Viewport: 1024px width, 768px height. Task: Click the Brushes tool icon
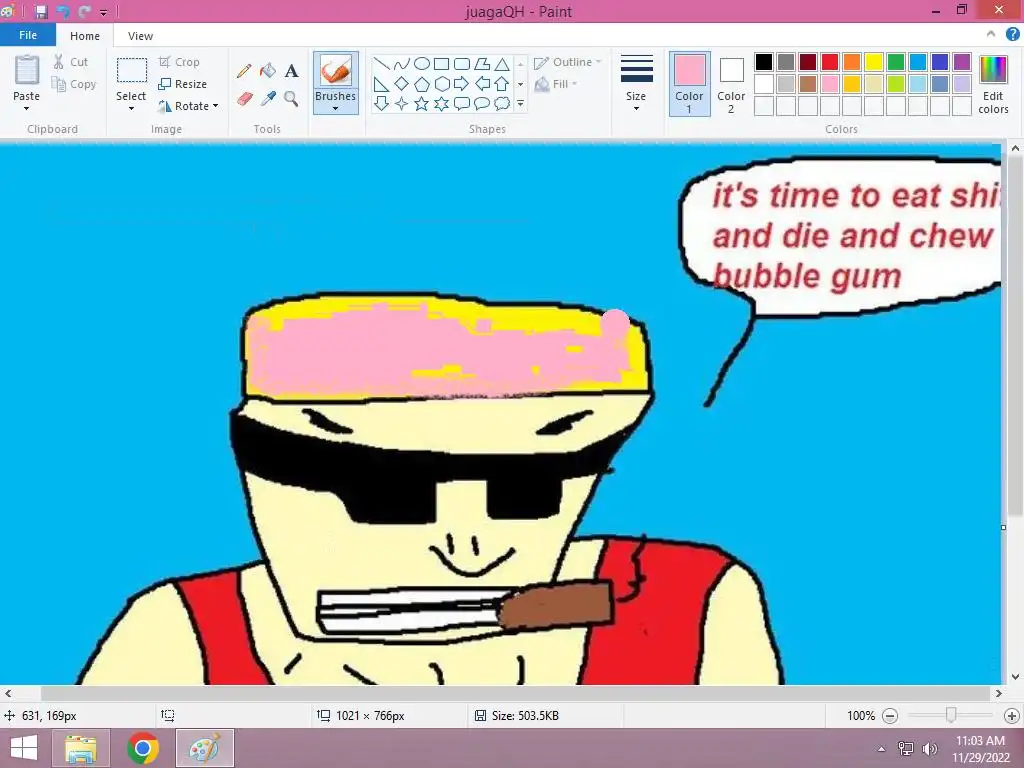coord(336,71)
